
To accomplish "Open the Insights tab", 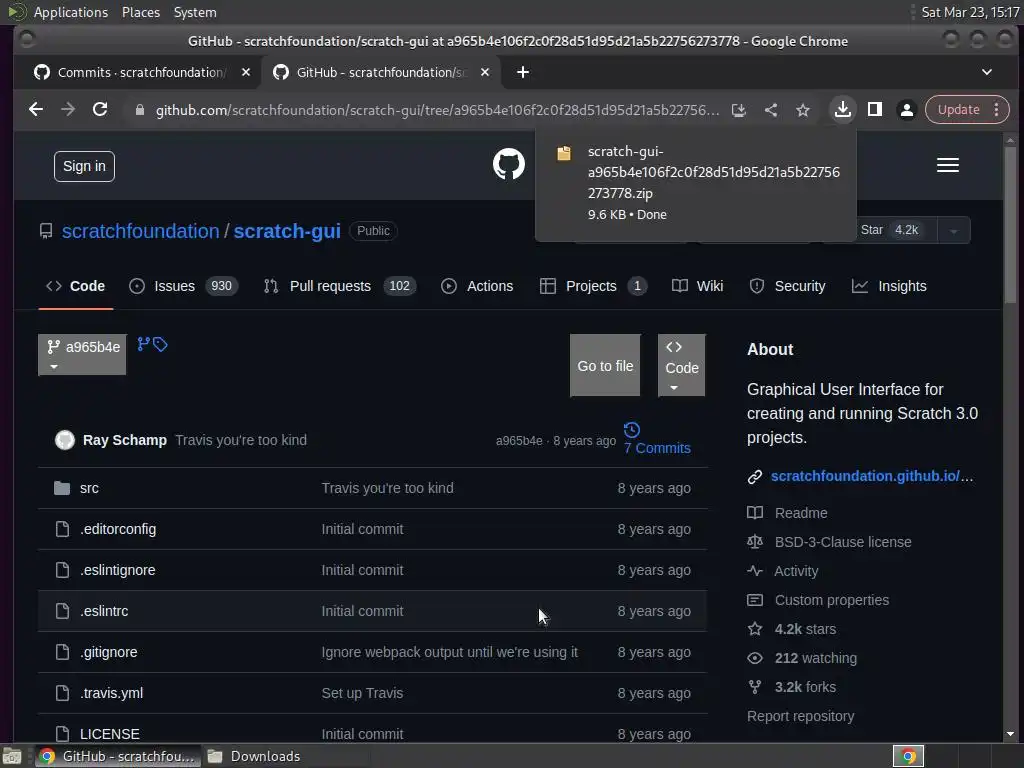I will (x=889, y=286).
